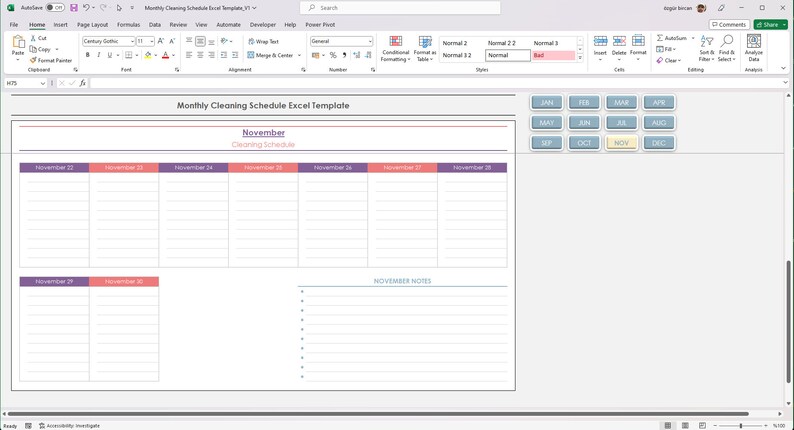Click the AutoSum sigma icon

coord(660,38)
